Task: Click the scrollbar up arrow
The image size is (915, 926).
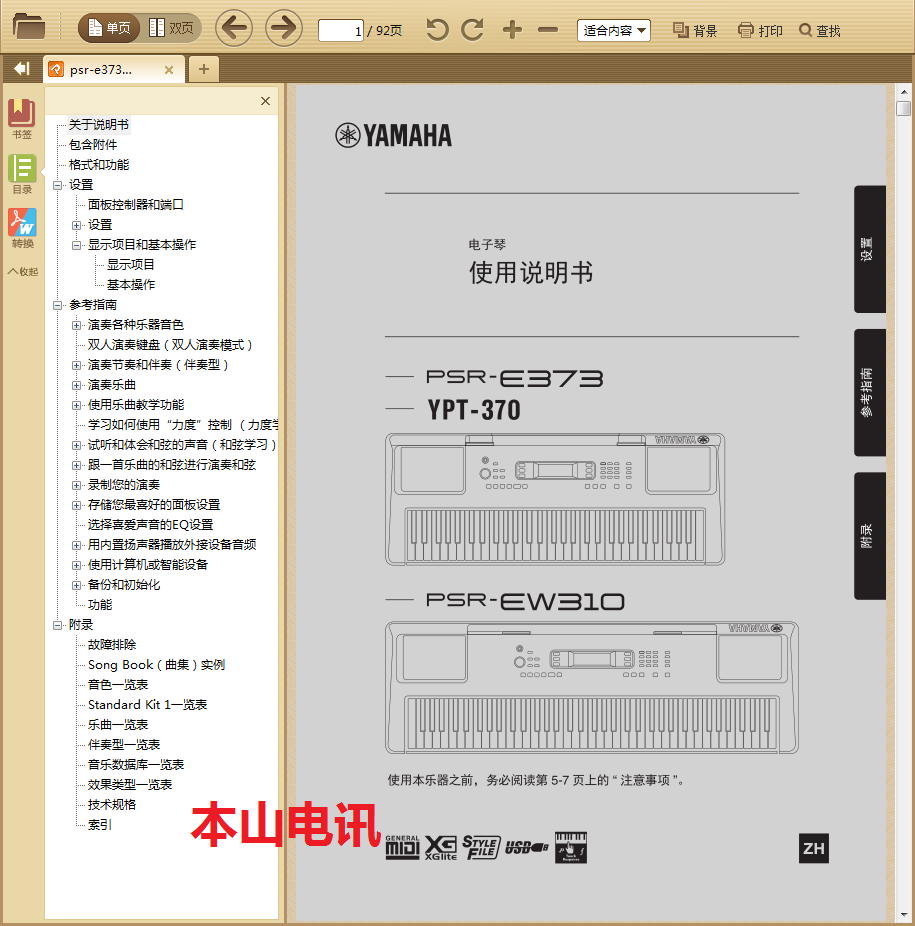Action: click(x=903, y=92)
